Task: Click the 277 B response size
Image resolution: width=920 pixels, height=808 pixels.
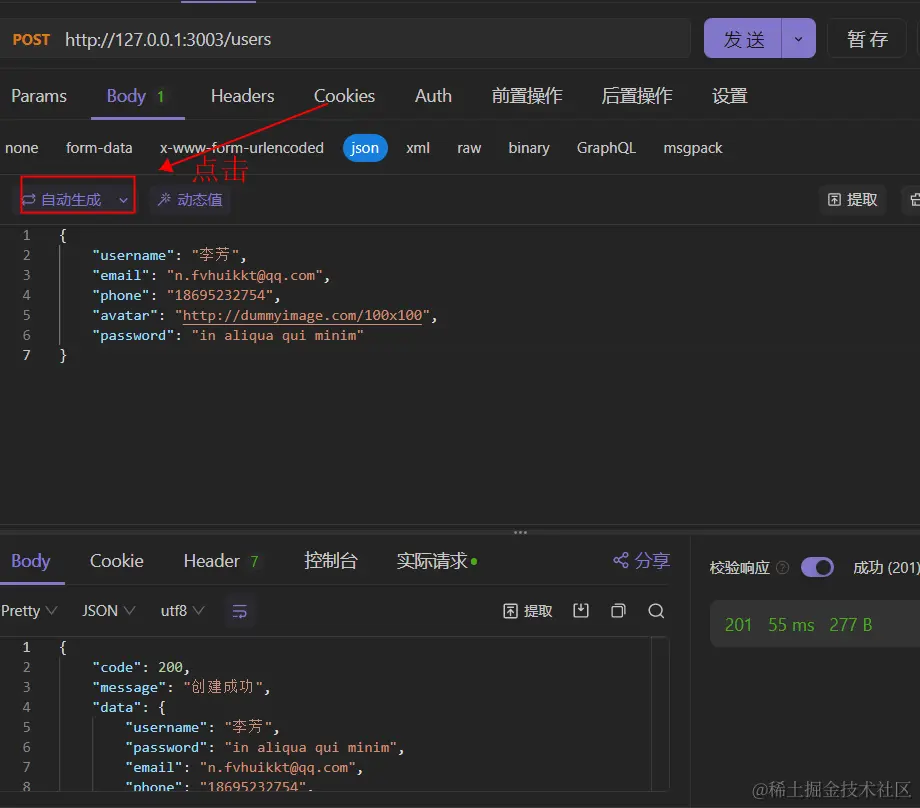Action: point(850,625)
